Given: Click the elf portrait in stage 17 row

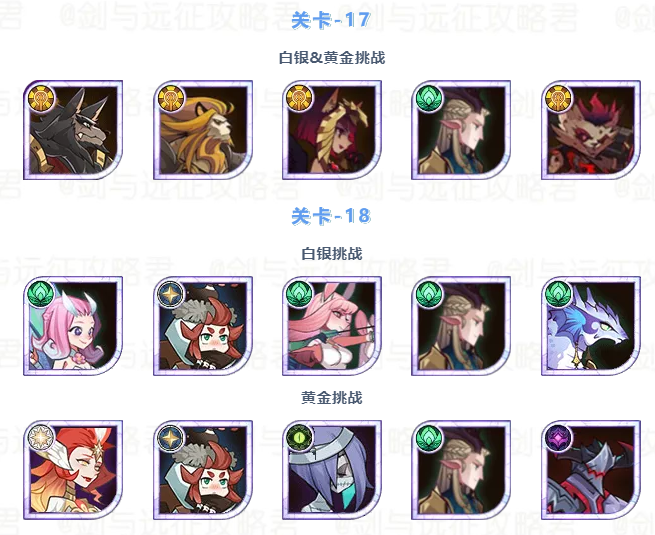Looking at the screenshot, I should pos(461,130).
